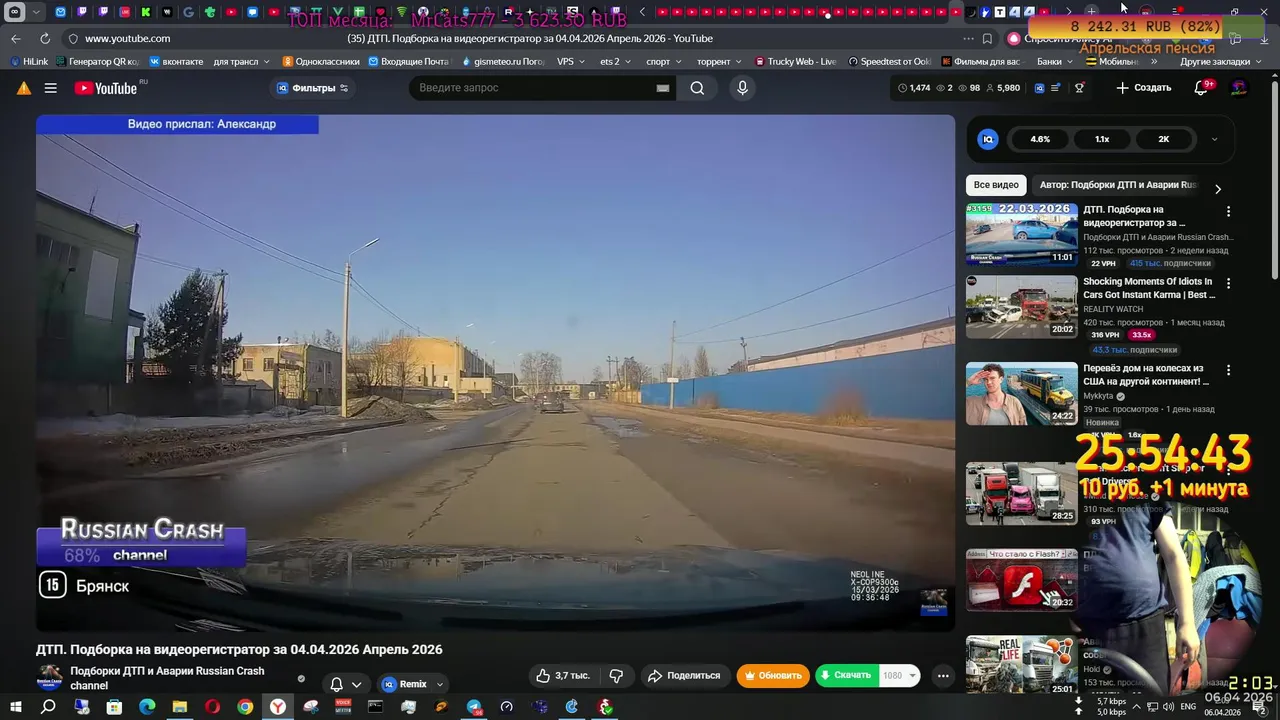Viewport: 1280px width, 720px height.
Task: Expand VPS bookmarks folder
Action: click(571, 61)
